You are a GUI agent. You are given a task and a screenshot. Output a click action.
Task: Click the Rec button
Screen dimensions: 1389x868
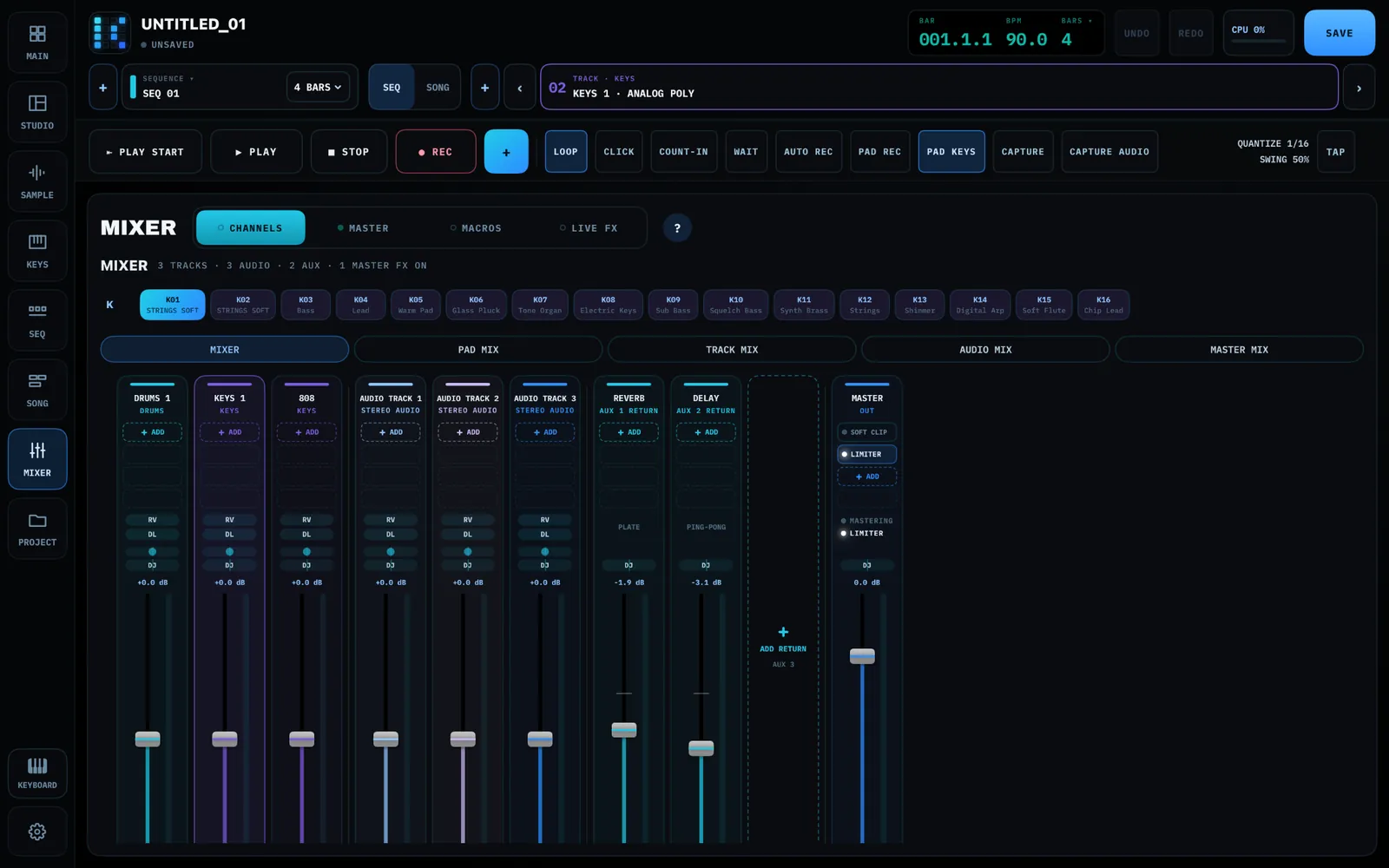point(436,151)
